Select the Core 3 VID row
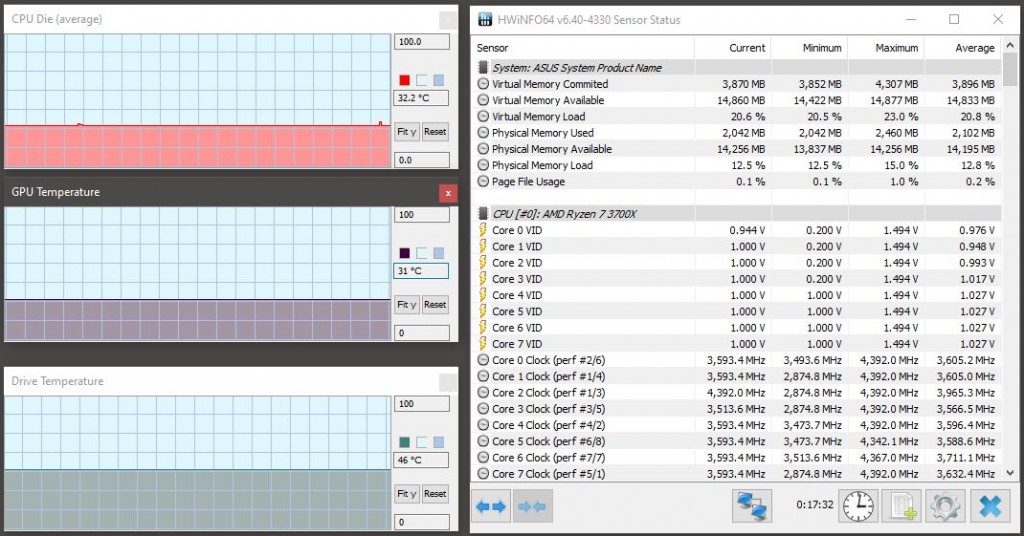The image size is (1024, 536). point(736,279)
